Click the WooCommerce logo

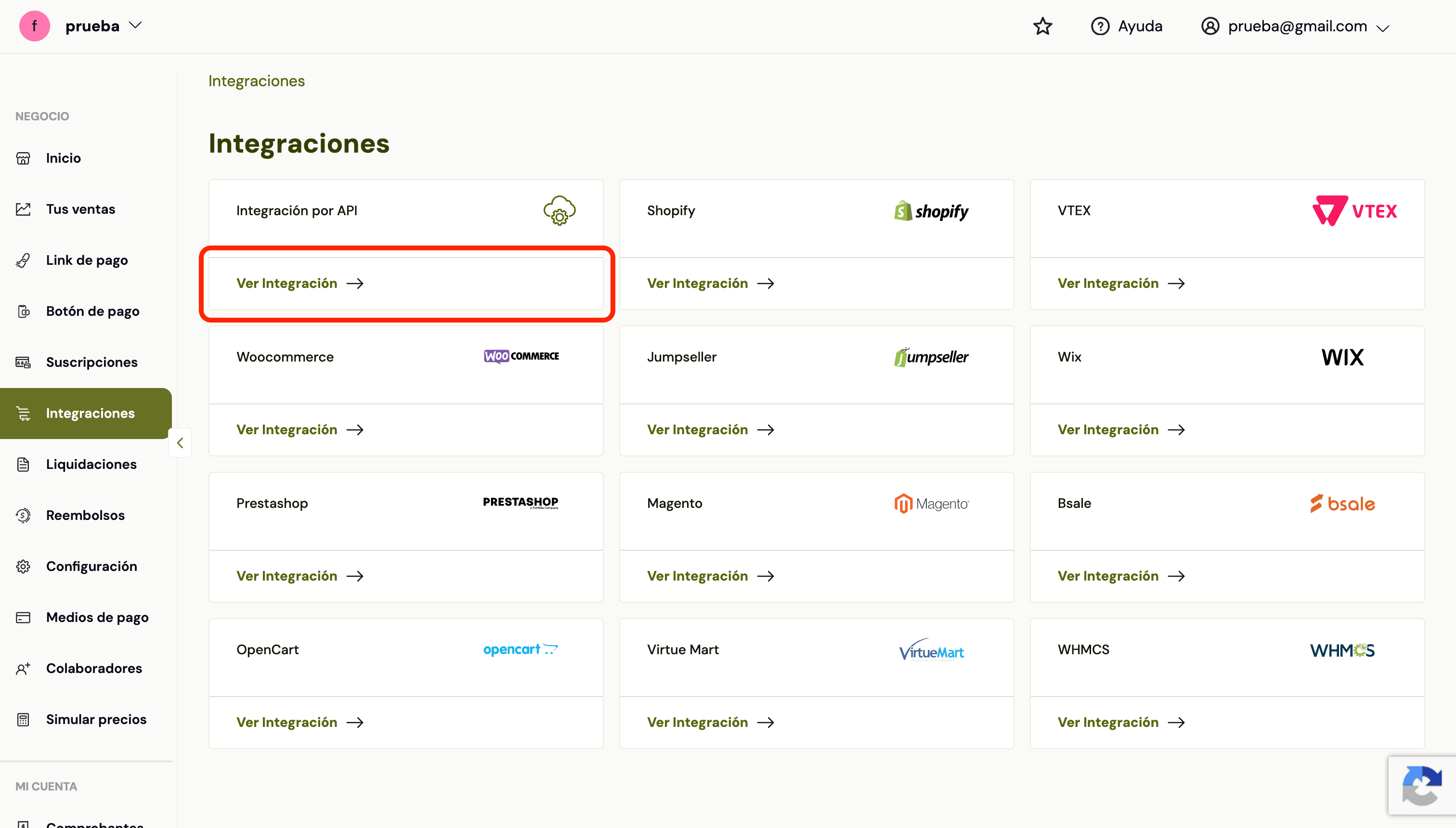(x=521, y=356)
